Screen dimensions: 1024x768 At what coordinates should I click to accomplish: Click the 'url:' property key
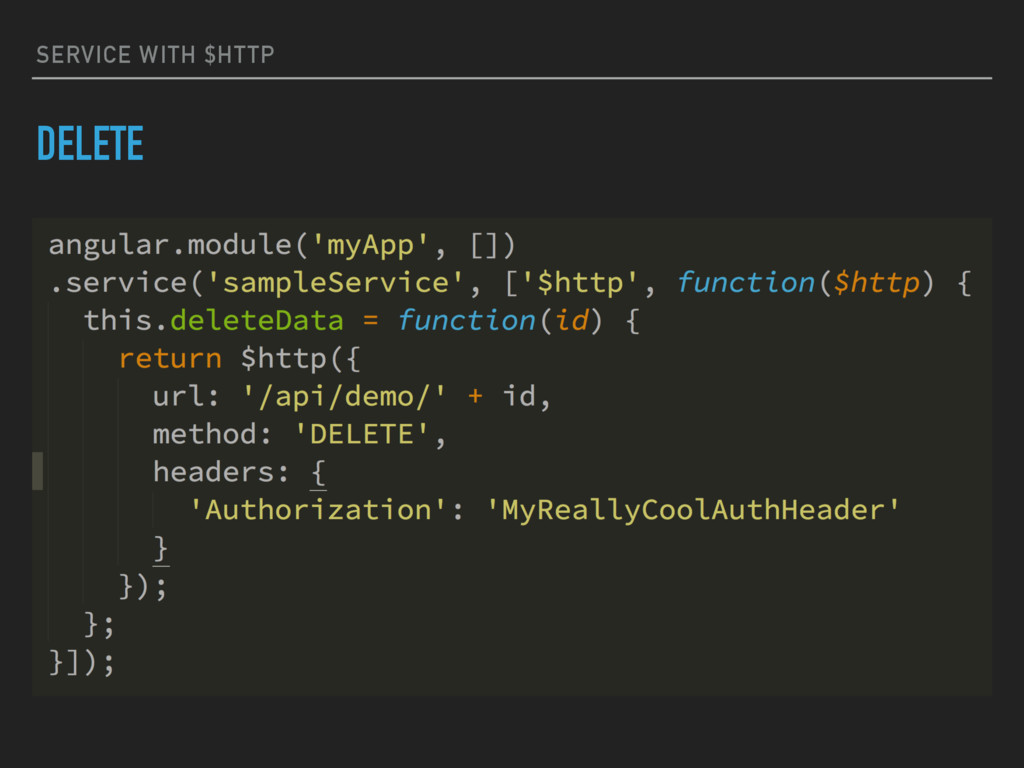[x=185, y=396]
